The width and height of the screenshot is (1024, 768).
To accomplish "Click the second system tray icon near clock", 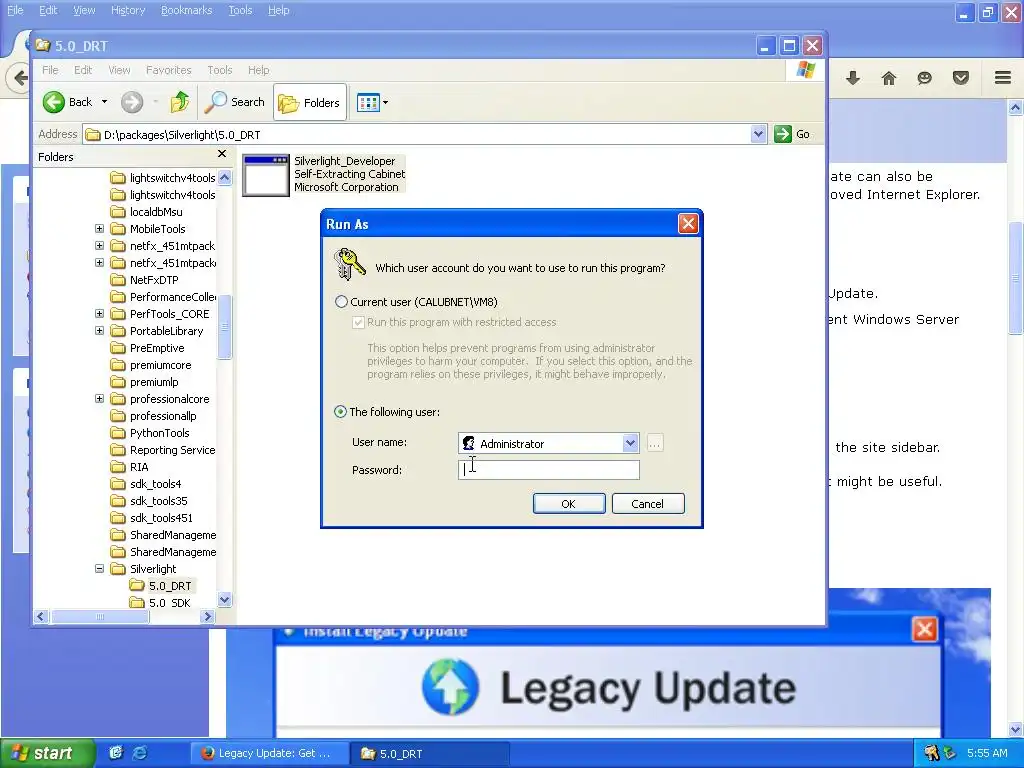I will [x=950, y=753].
